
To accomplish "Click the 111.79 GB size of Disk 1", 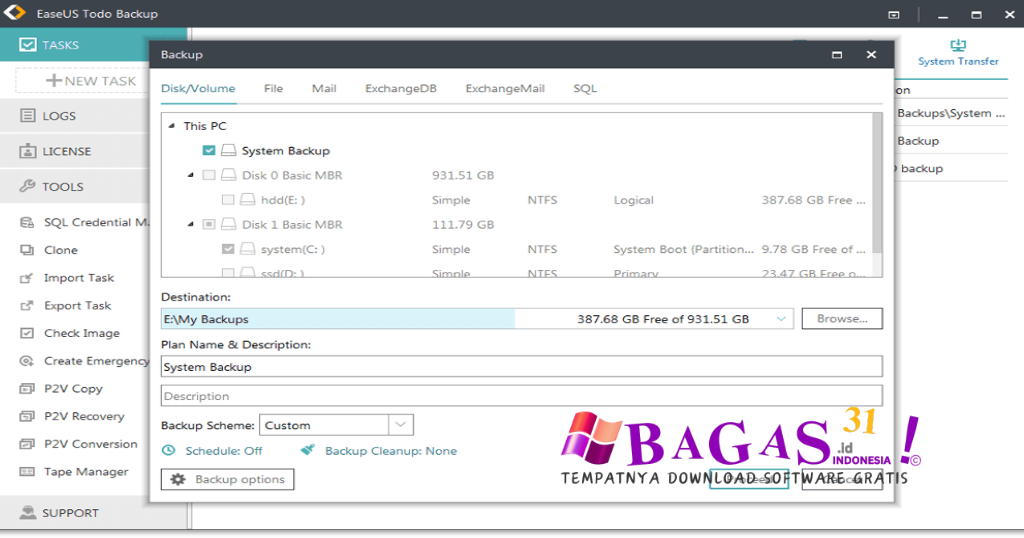I will point(463,225).
